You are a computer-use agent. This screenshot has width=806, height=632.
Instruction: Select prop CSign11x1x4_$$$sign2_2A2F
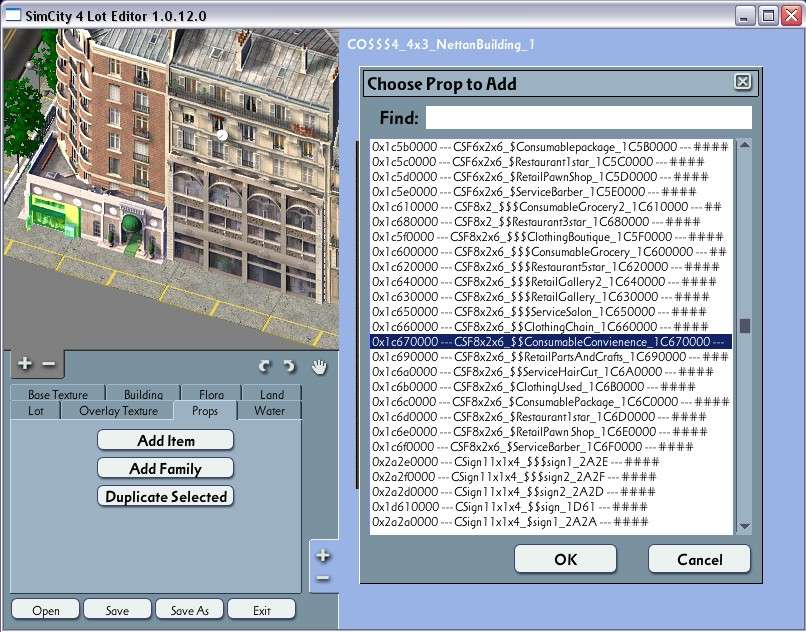pos(551,477)
